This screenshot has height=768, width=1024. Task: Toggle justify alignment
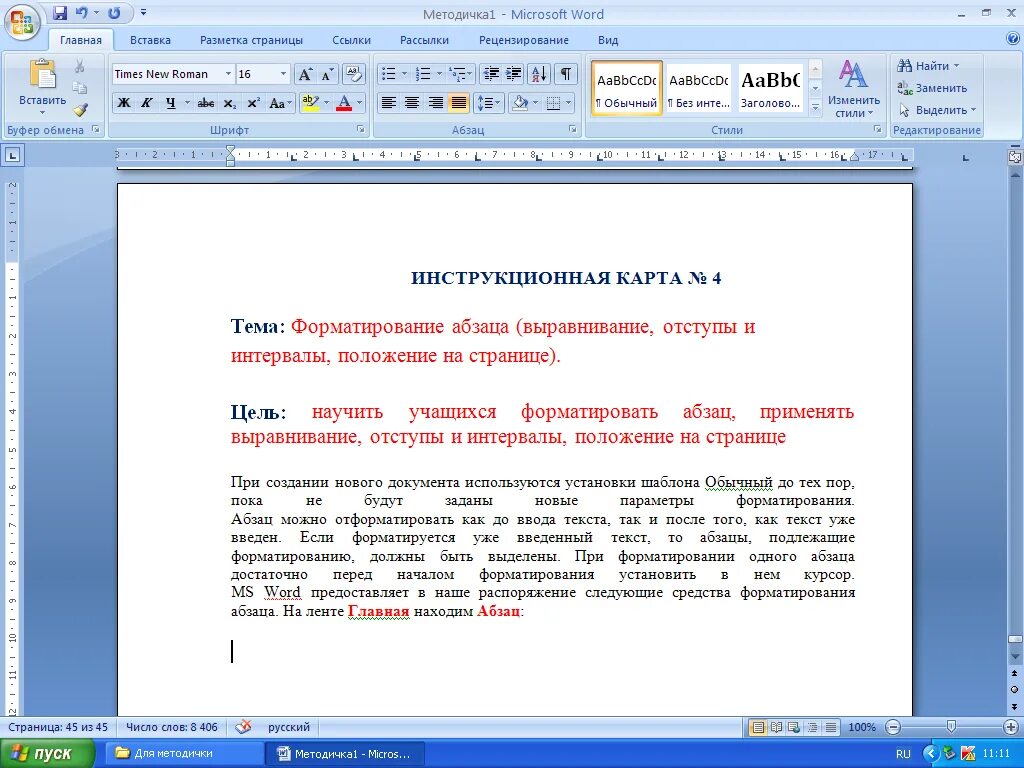459,103
